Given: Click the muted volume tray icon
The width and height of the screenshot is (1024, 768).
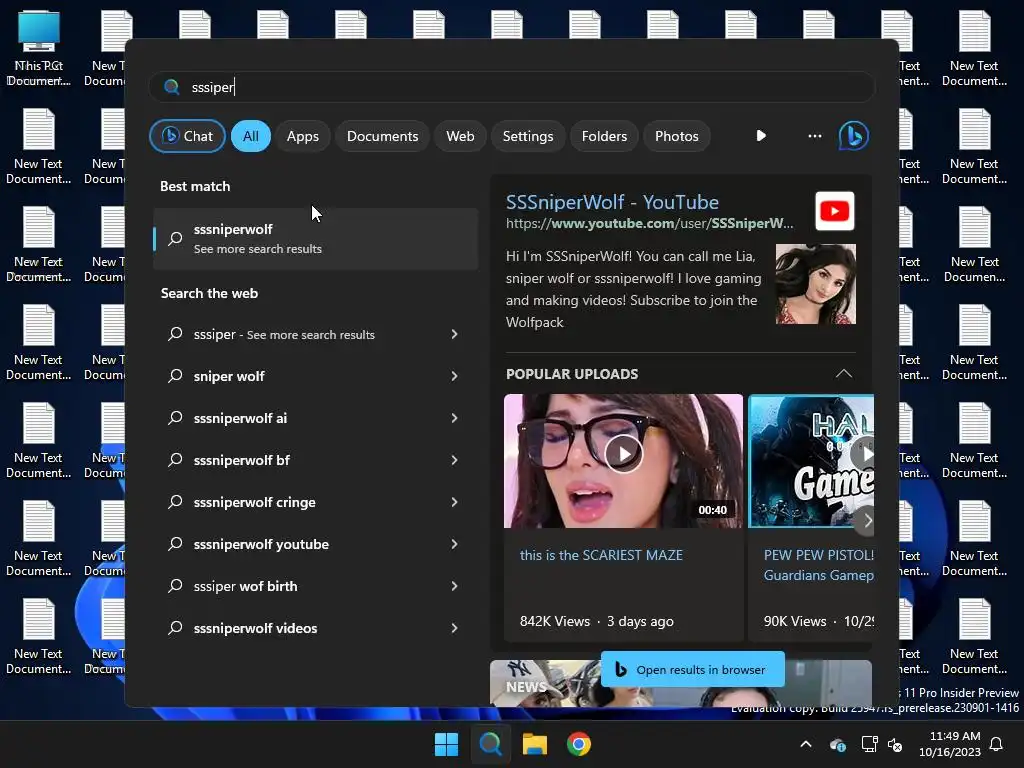Looking at the screenshot, I should pos(895,744).
